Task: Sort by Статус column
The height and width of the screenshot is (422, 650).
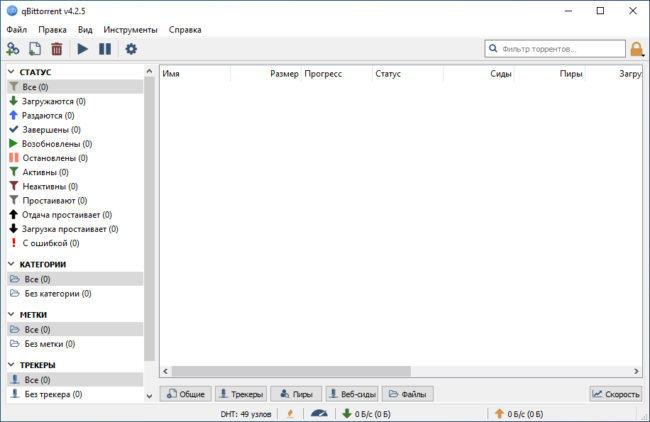Action: (407, 74)
